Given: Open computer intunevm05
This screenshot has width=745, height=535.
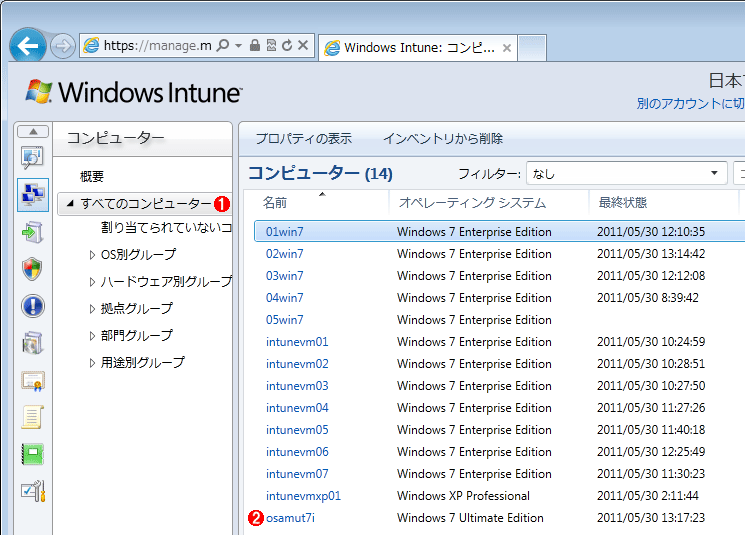Looking at the screenshot, I should tap(297, 430).
